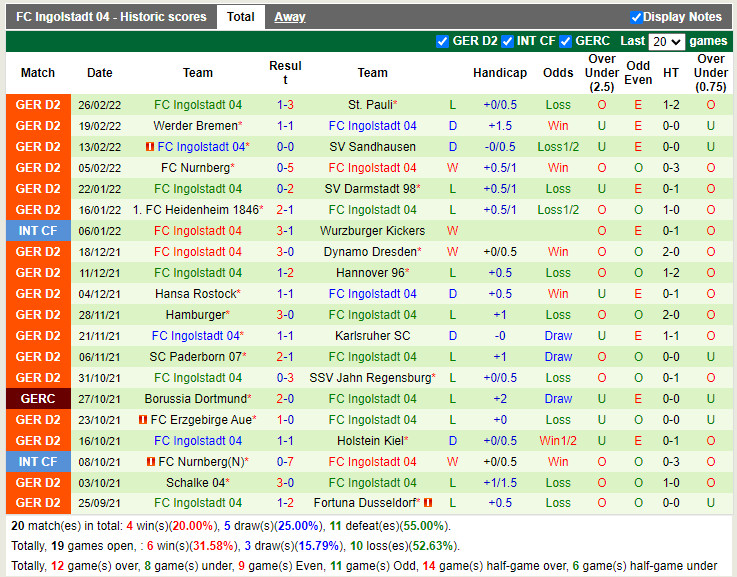Click the 0-3 half-time score for the 05/02/22 match

(671, 168)
